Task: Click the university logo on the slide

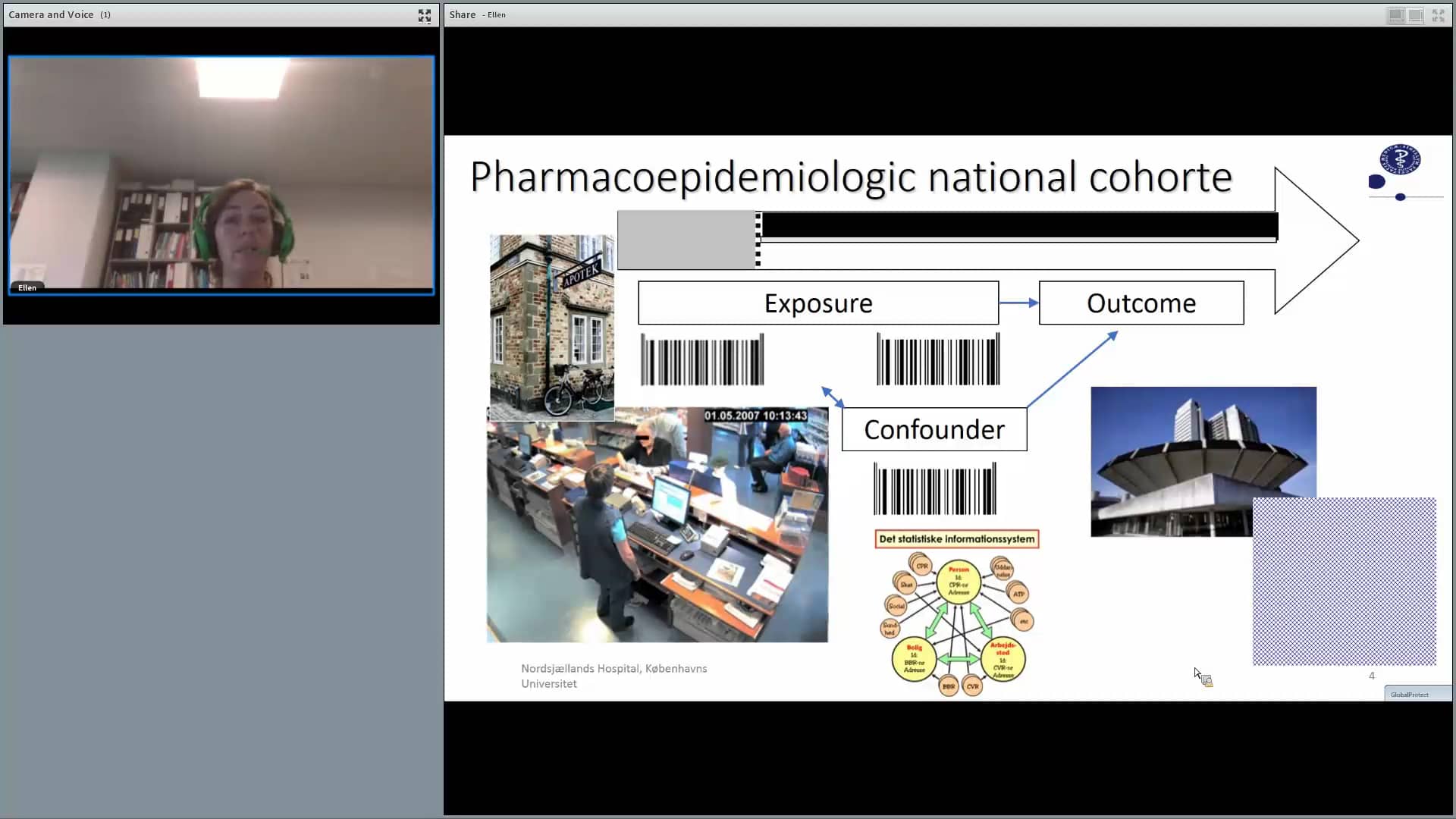Action: click(1400, 160)
